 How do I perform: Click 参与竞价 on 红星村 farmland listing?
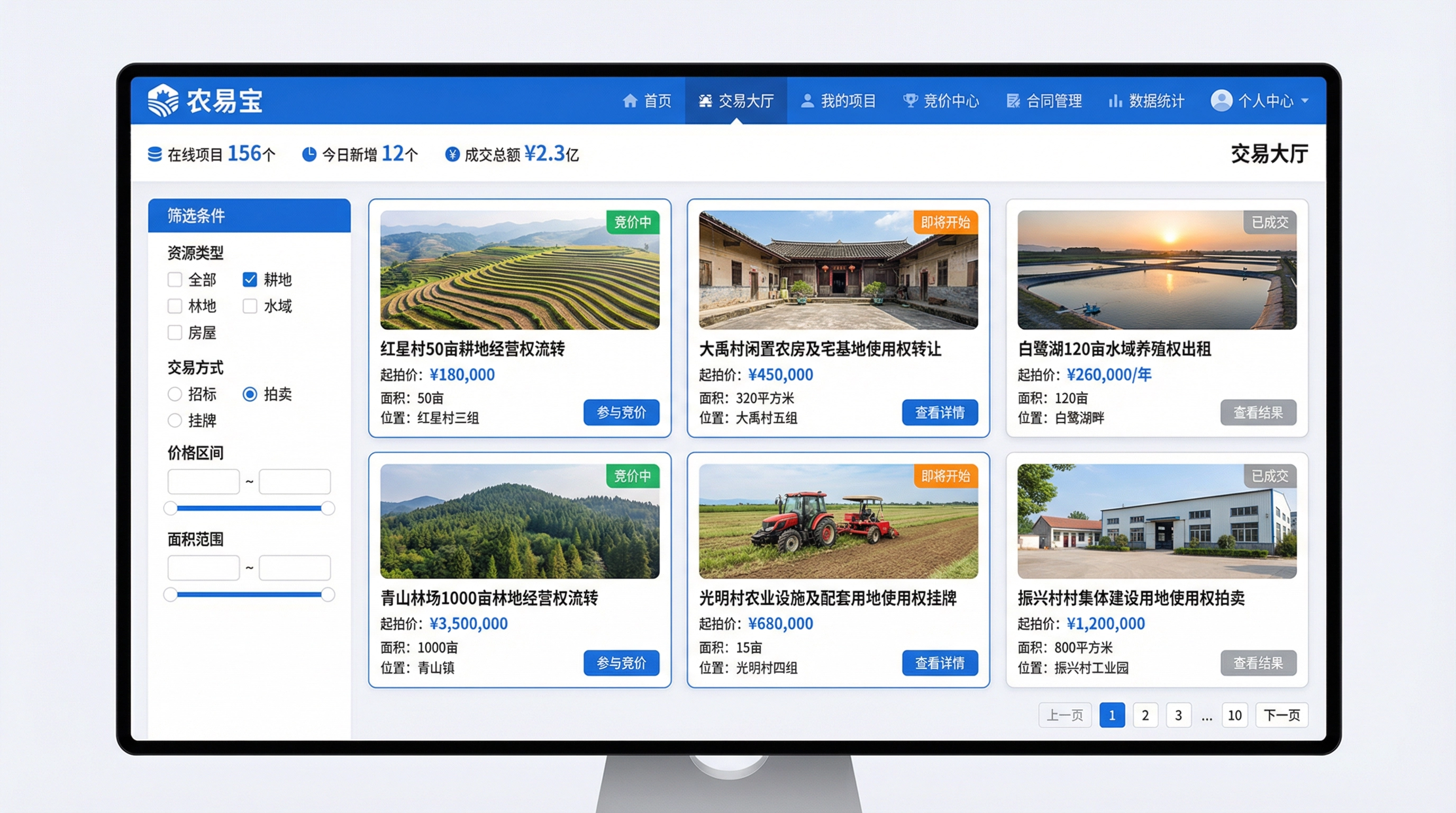621,412
